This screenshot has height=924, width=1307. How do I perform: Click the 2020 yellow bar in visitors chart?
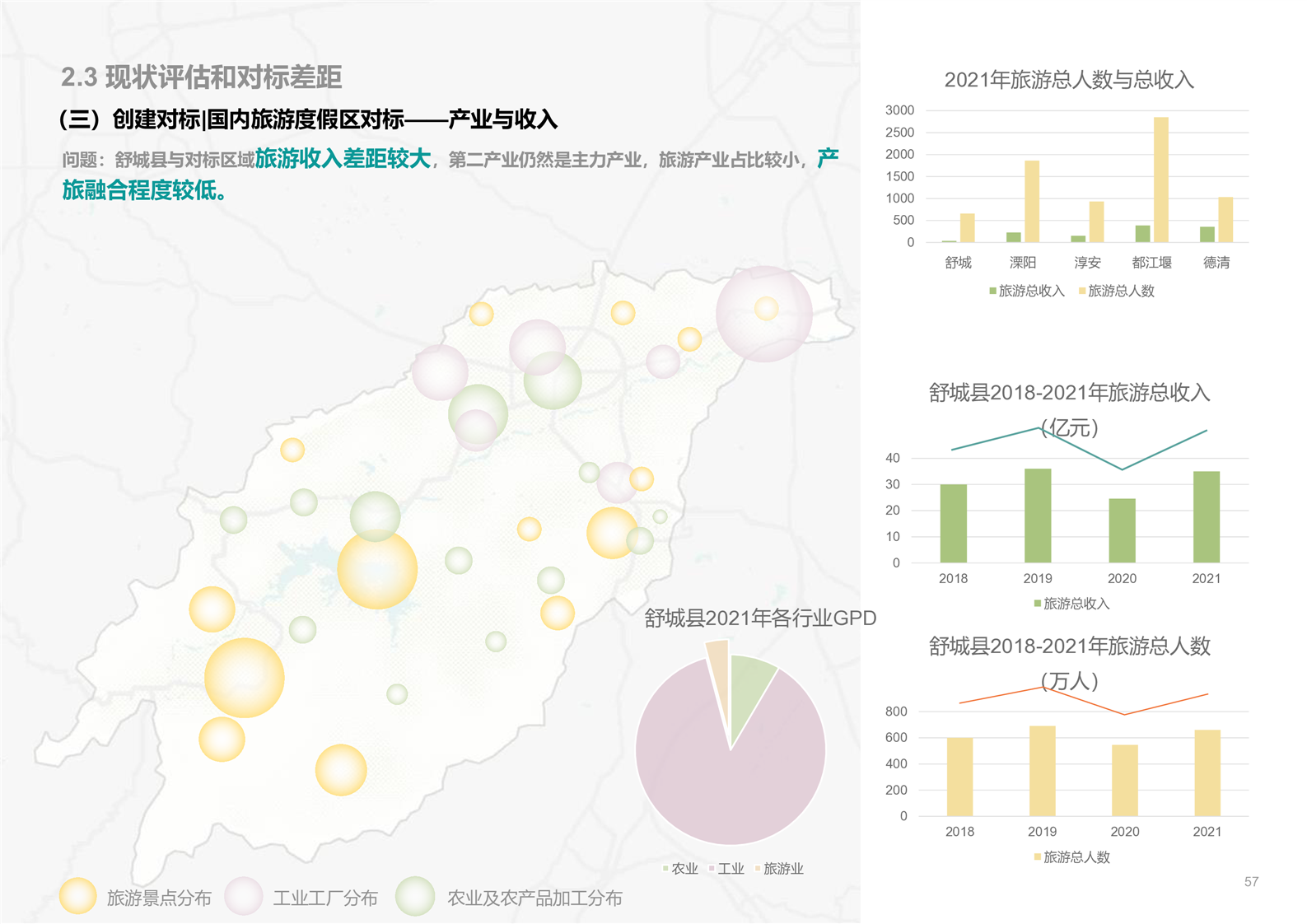[x=1124, y=780]
